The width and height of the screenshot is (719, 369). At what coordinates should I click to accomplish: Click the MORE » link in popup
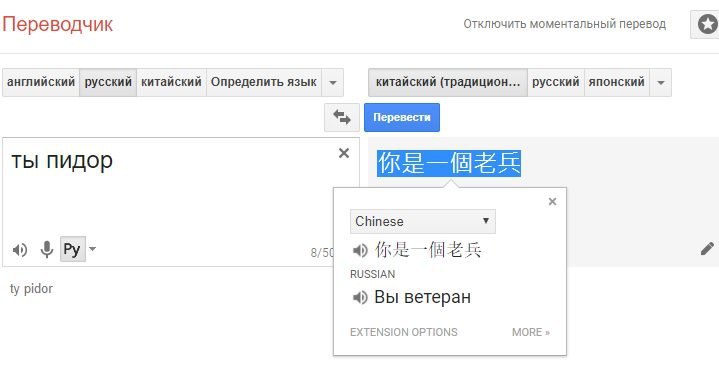click(531, 332)
